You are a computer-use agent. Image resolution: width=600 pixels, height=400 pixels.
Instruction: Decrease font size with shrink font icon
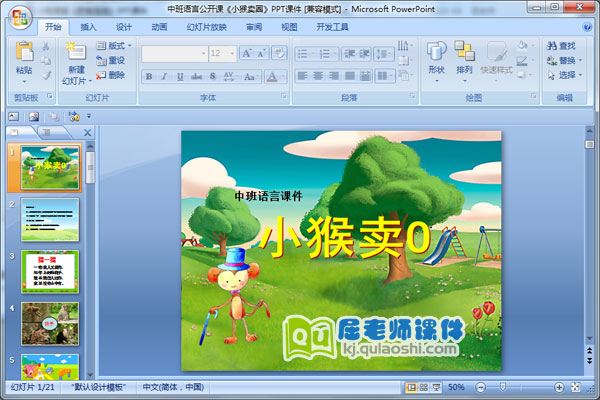[x=261, y=53]
